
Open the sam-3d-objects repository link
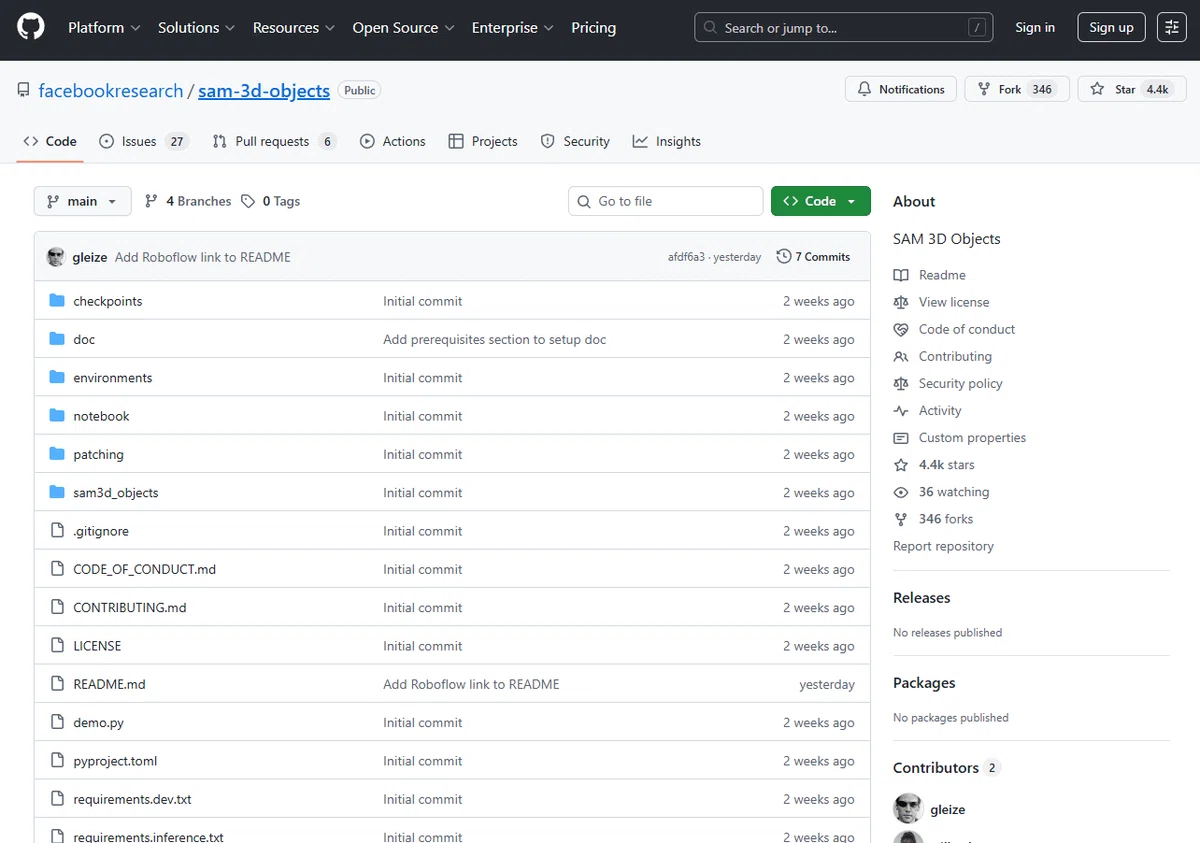tap(264, 91)
